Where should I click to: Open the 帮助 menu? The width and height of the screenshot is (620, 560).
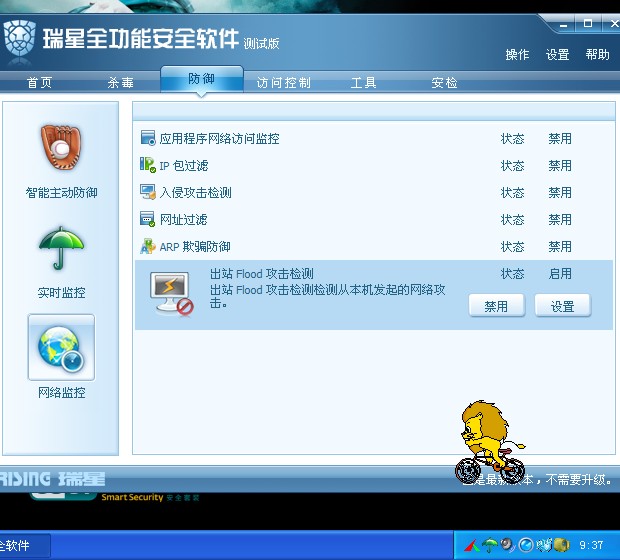click(597, 55)
